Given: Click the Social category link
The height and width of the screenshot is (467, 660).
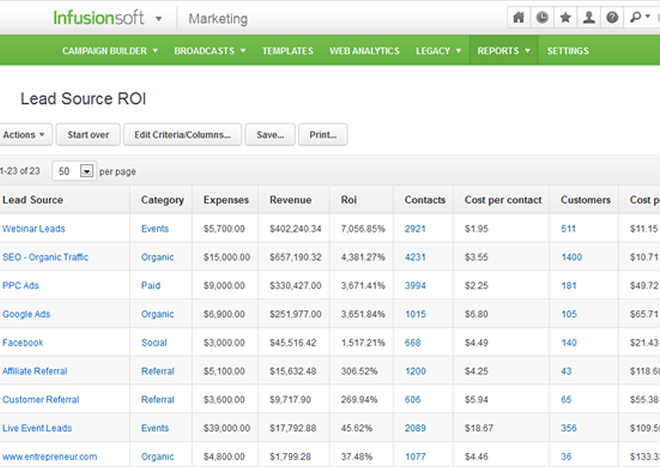Looking at the screenshot, I should pos(154,343).
